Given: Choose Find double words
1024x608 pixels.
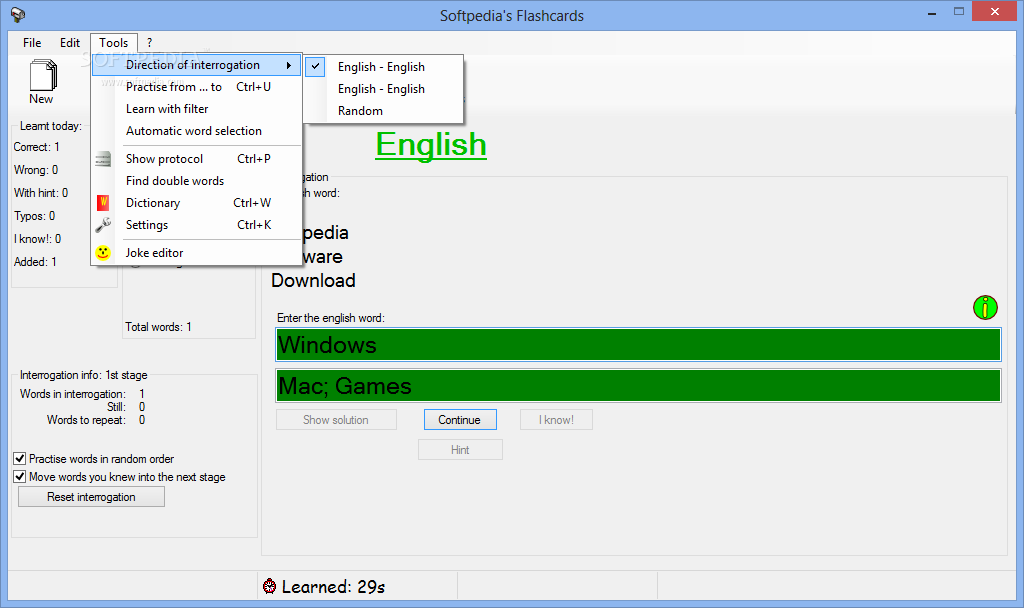Looking at the screenshot, I should coord(197,181).
